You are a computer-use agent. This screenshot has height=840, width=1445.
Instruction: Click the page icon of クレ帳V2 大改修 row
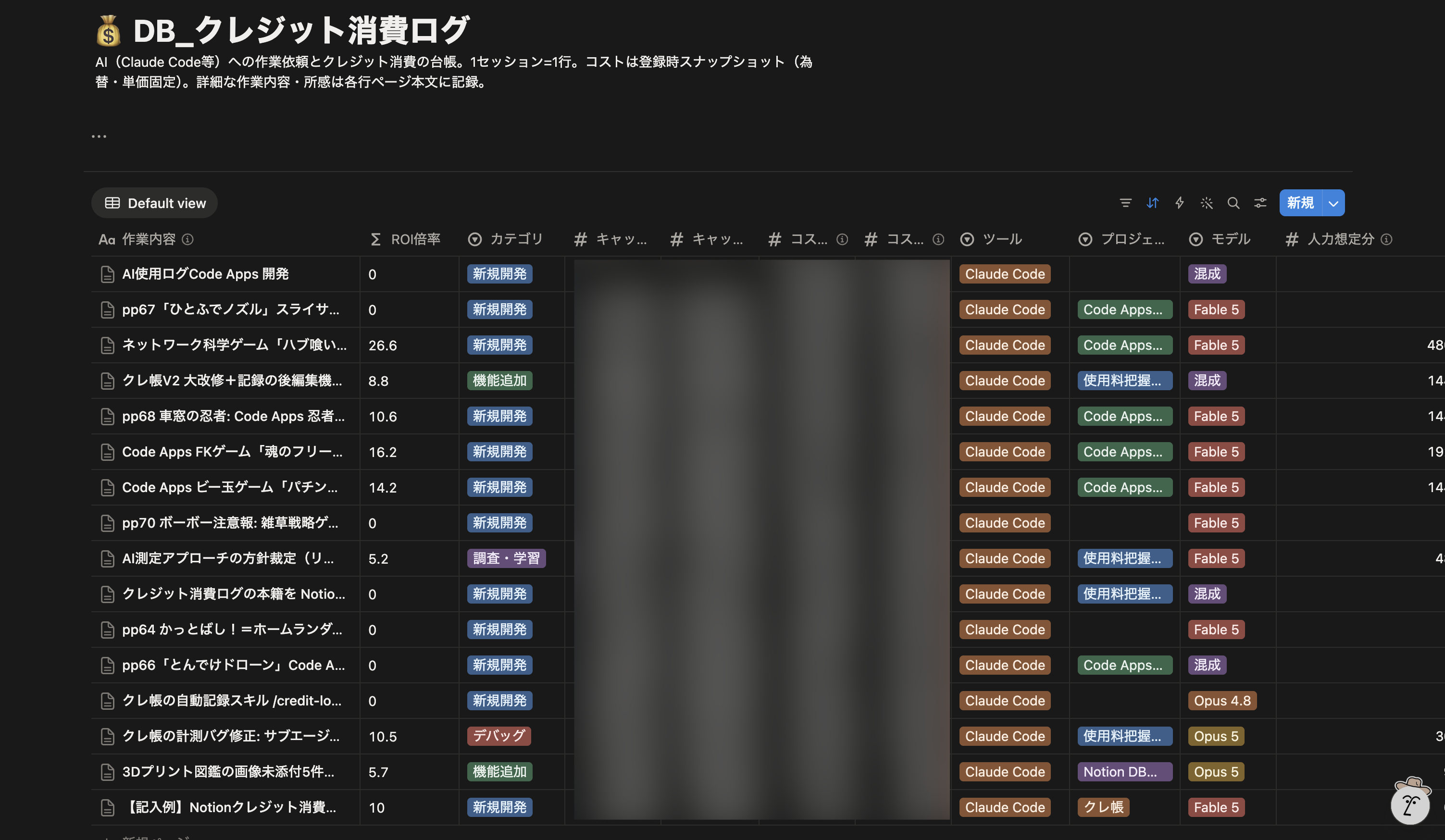[107, 381]
